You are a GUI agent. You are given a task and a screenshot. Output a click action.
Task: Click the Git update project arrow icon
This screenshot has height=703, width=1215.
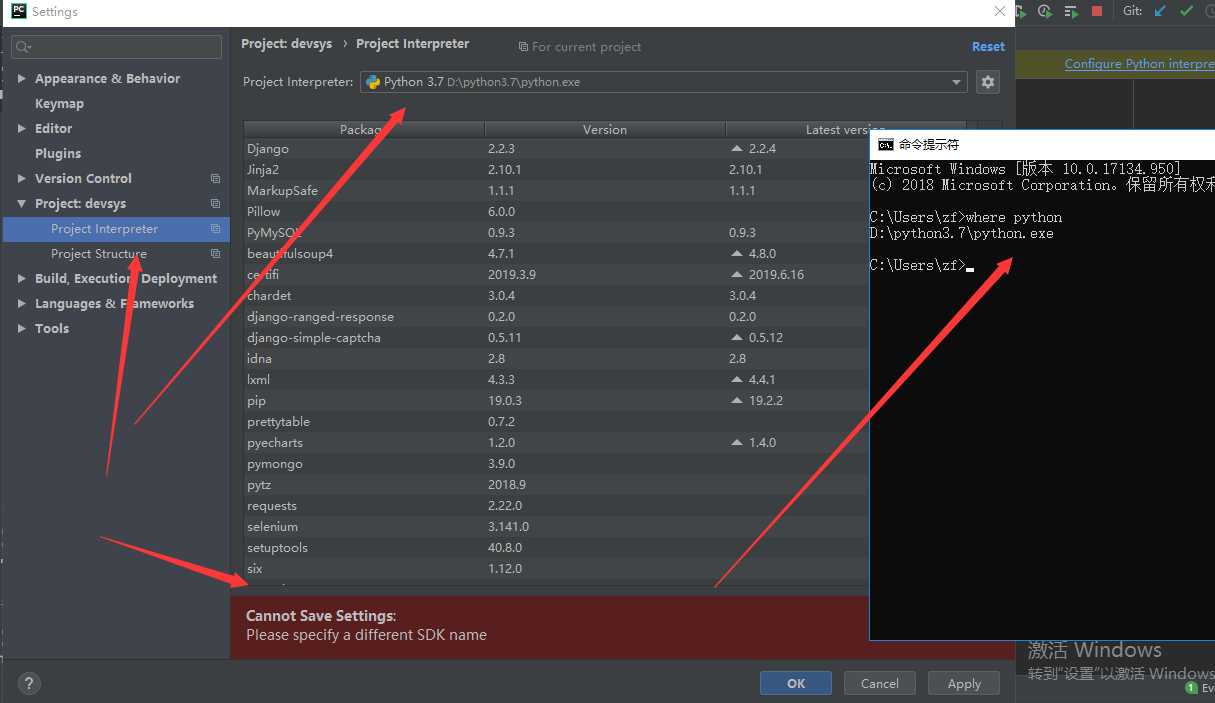click(x=1160, y=11)
